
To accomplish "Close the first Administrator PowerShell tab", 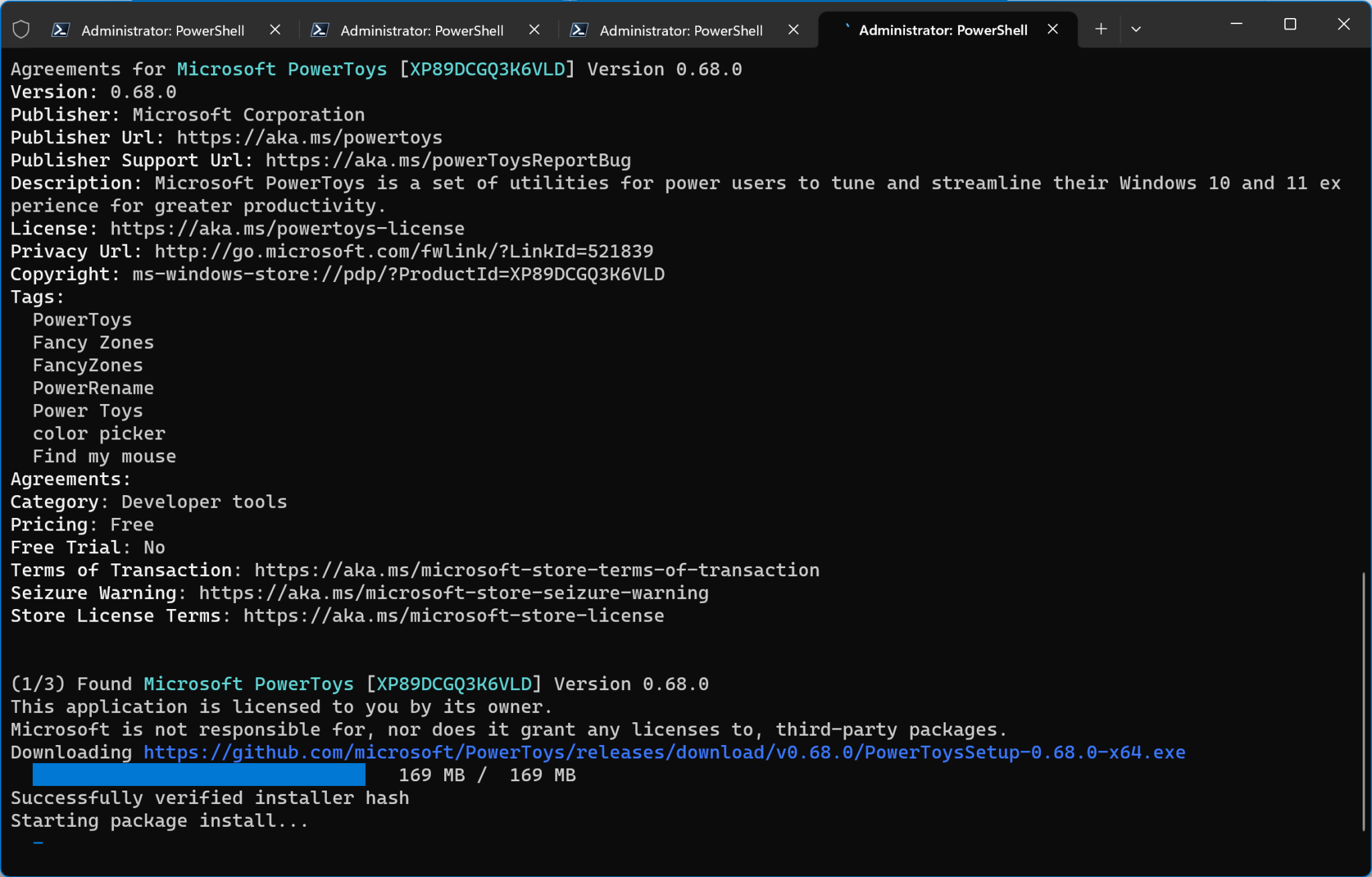I will coord(275,29).
